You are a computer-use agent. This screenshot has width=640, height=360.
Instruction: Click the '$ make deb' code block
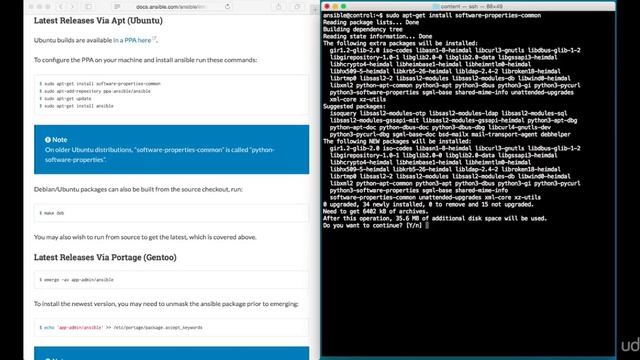171,213
